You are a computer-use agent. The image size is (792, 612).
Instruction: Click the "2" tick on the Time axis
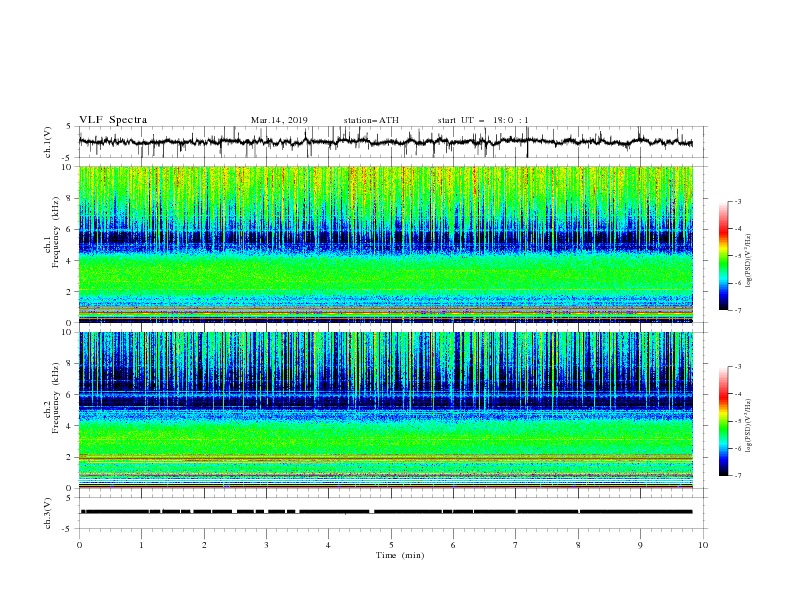pyautogui.click(x=204, y=545)
